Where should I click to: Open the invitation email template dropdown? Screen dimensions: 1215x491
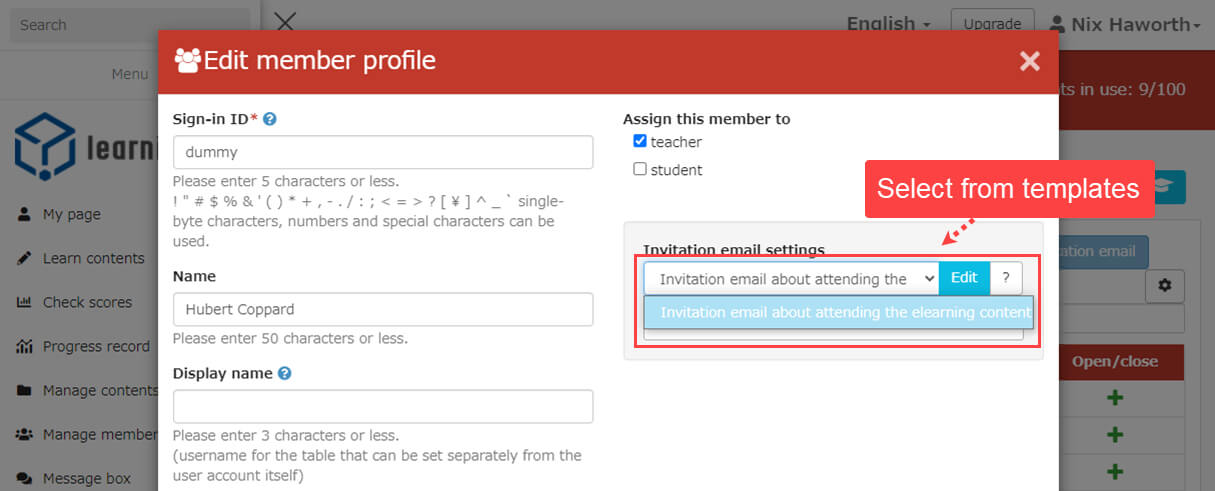[x=790, y=279]
